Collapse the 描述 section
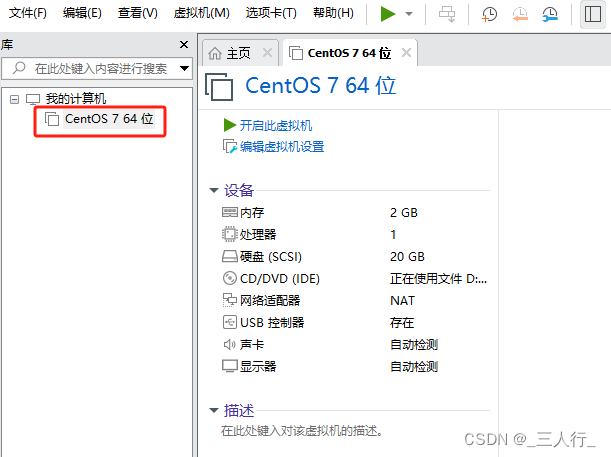 [214, 410]
